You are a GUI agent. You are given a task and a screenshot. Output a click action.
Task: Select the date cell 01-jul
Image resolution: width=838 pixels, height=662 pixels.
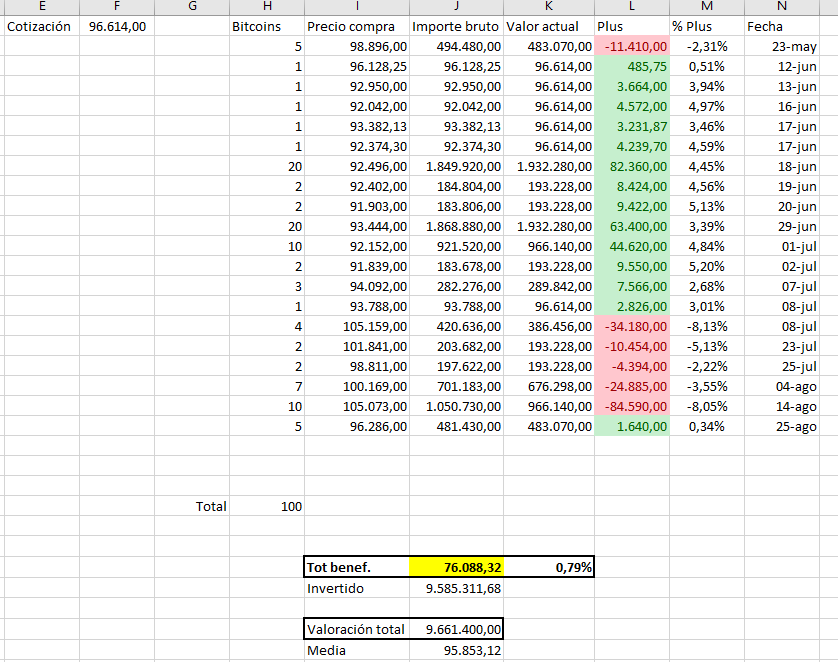pos(781,246)
